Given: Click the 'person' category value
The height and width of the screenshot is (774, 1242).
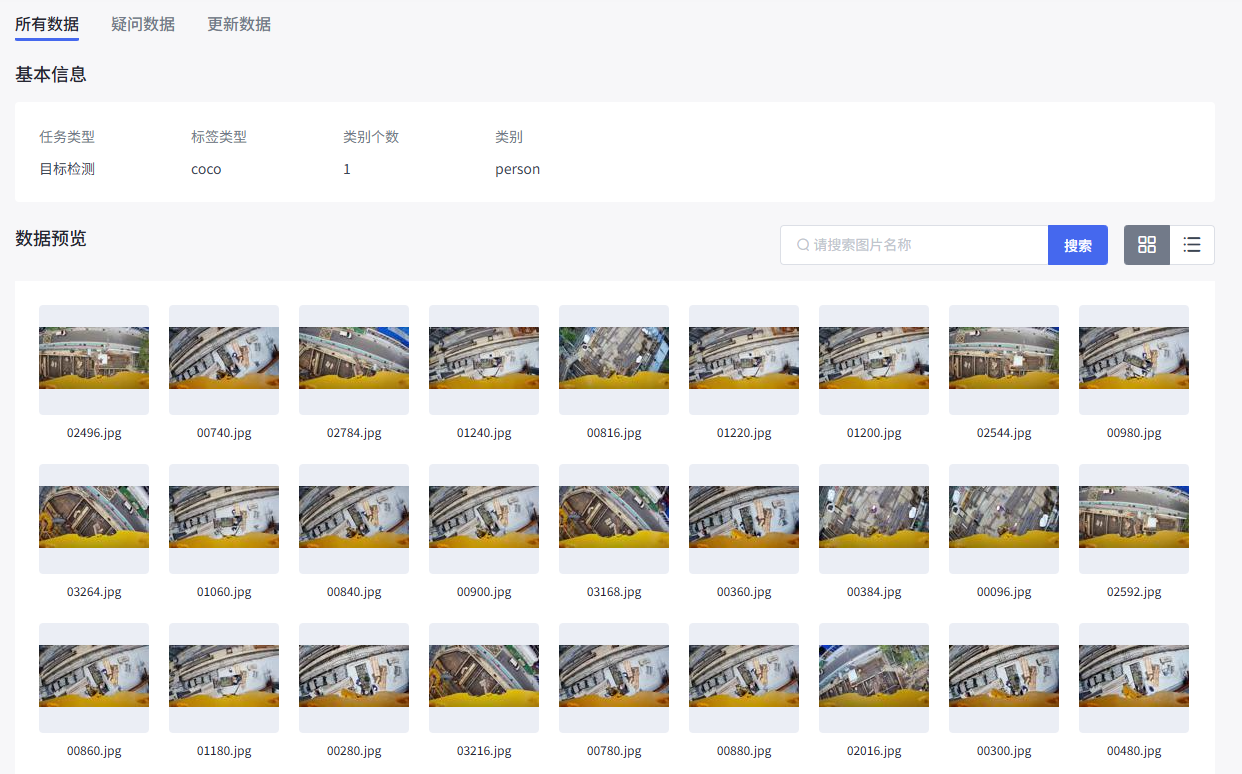Looking at the screenshot, I should pos(517,169).
